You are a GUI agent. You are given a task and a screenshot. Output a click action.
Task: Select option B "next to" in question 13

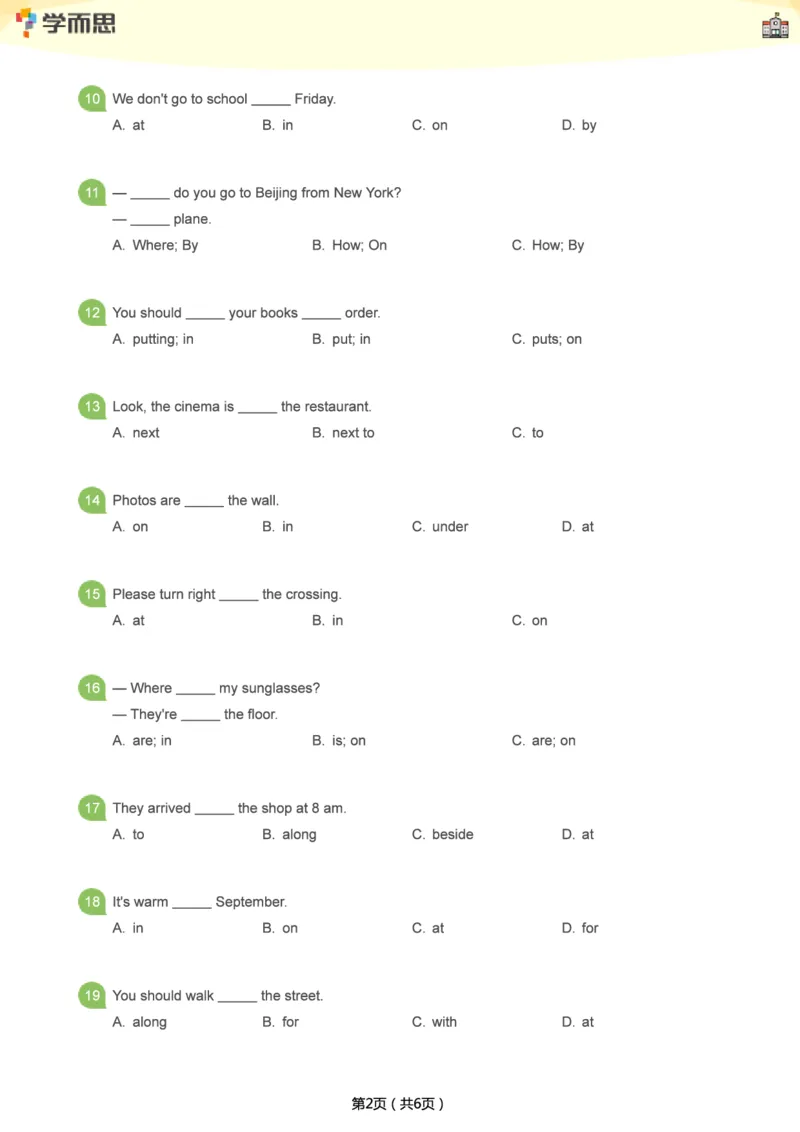coord(343,433)
